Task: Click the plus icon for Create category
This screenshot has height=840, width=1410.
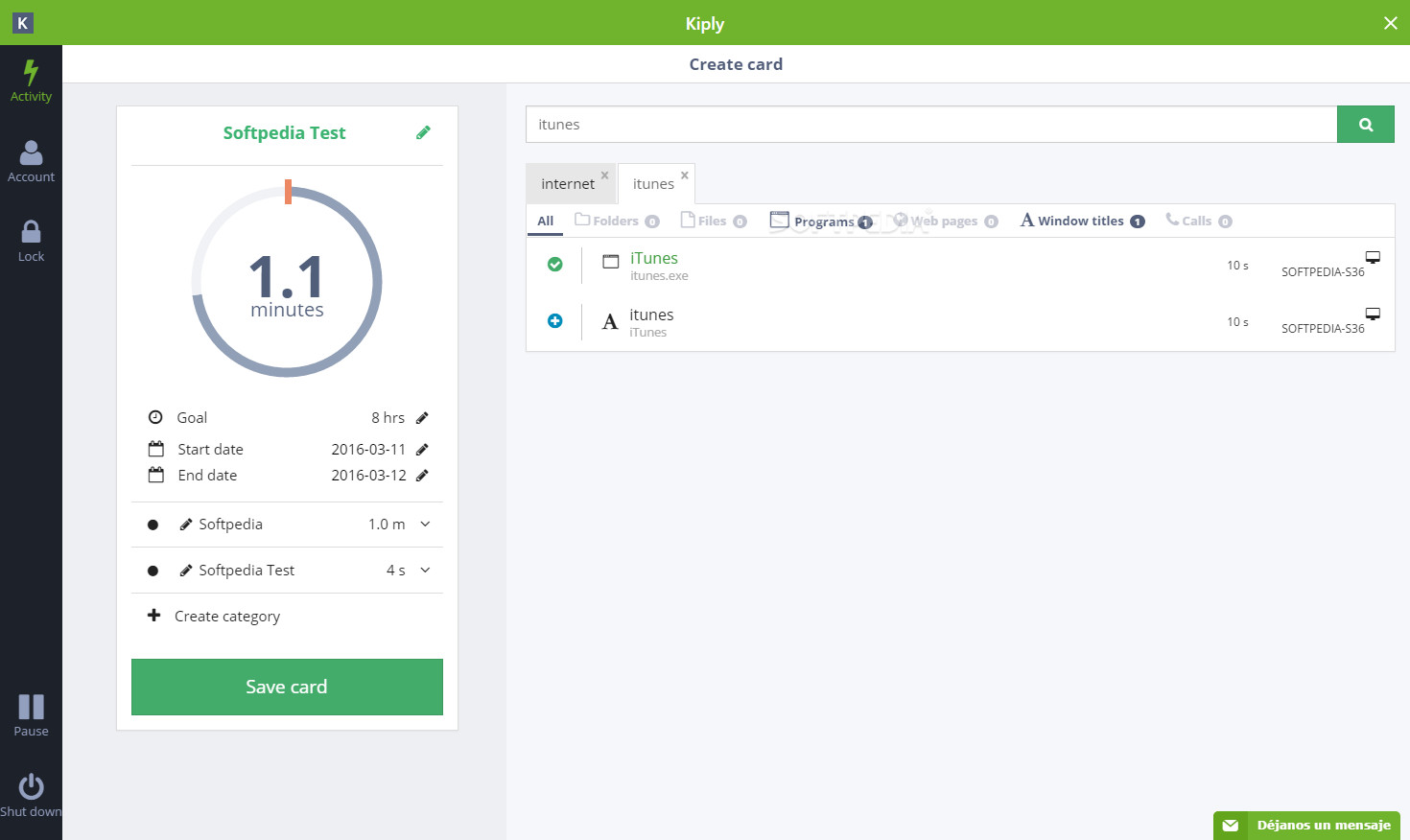Action: pyautogui.click(x=153, y=616)
